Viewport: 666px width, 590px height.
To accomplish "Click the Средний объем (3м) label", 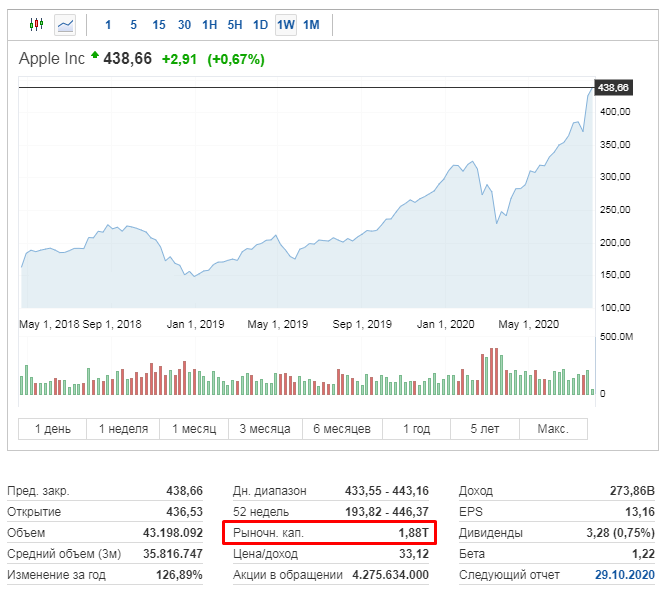I will point(64,554).
